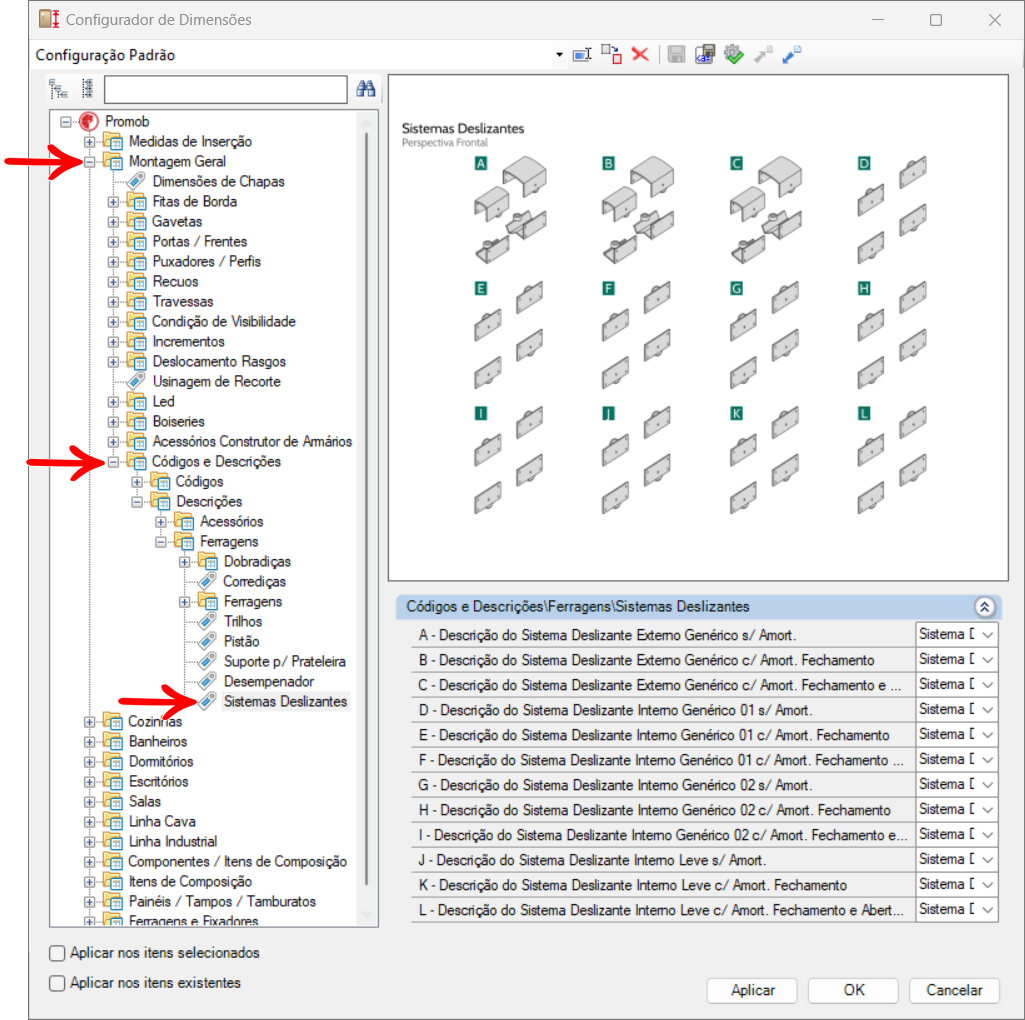Click the copy configuration icon in toolbar
This screenshot has height=1020, width=1025.
(x=611, y=55)
